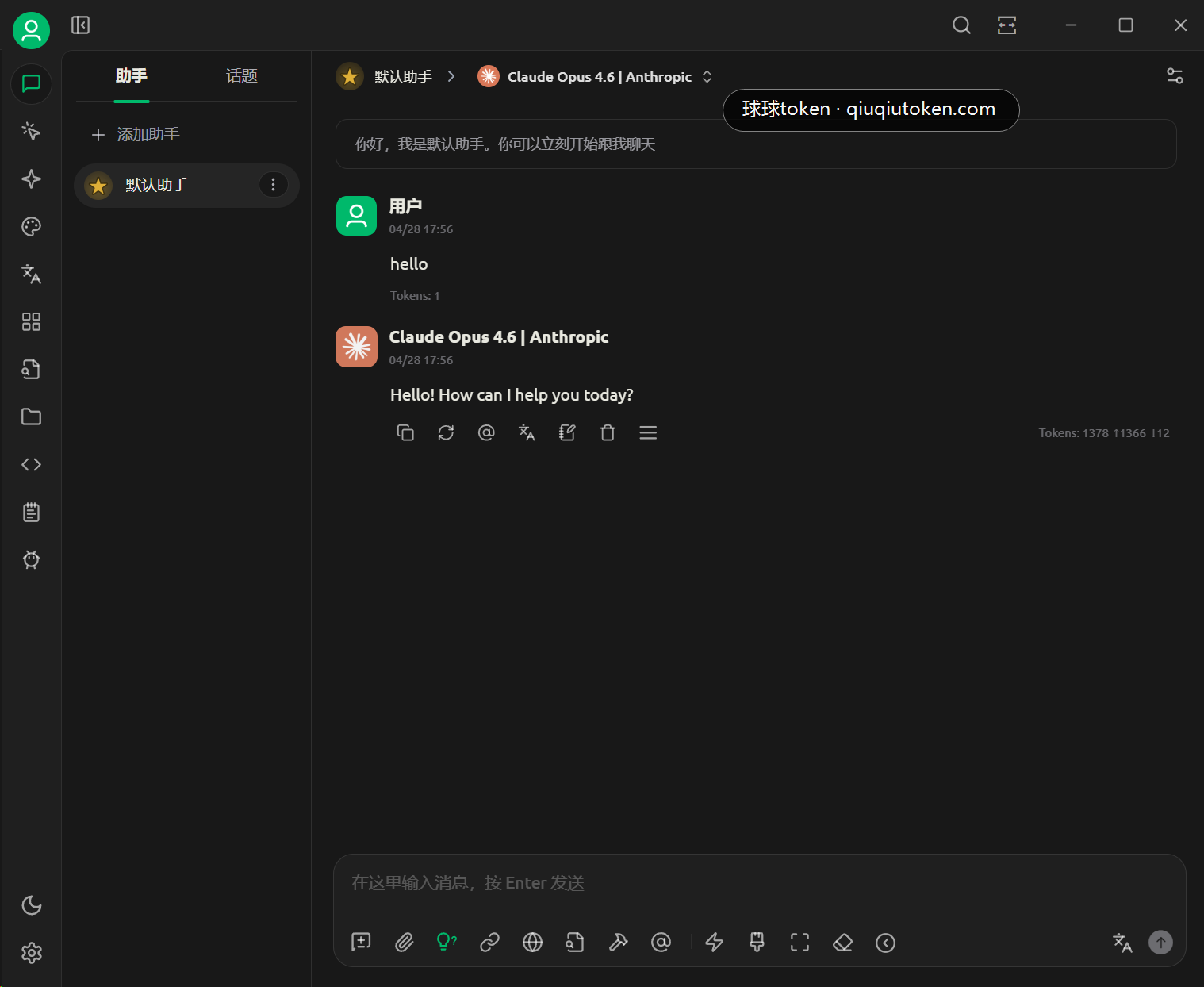Toggle web search globe icon
Image resolution: width=1204 pixels, height=987 pixels.
click(x=532, y=942)
